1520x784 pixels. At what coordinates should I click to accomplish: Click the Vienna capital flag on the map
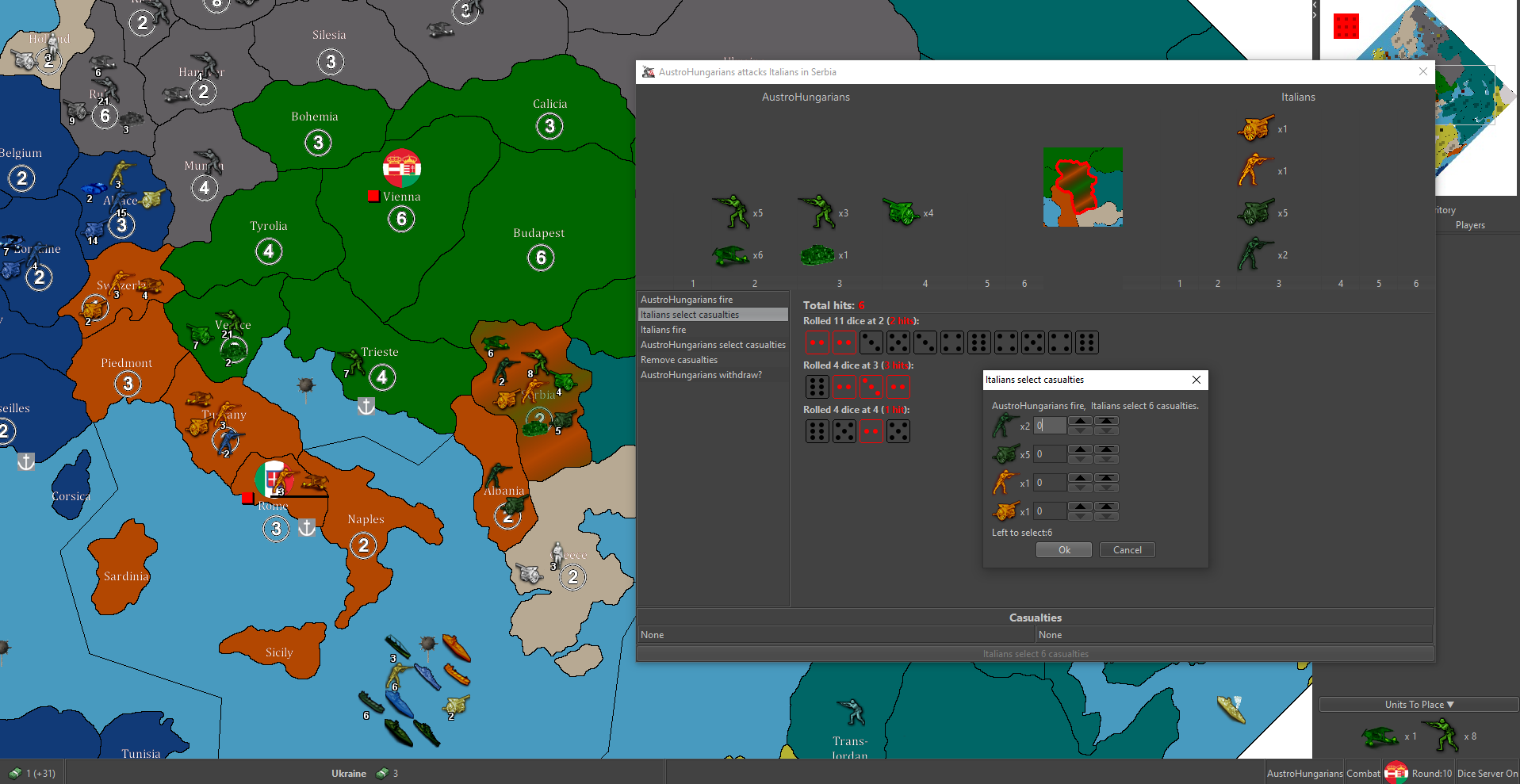(402, 168)
